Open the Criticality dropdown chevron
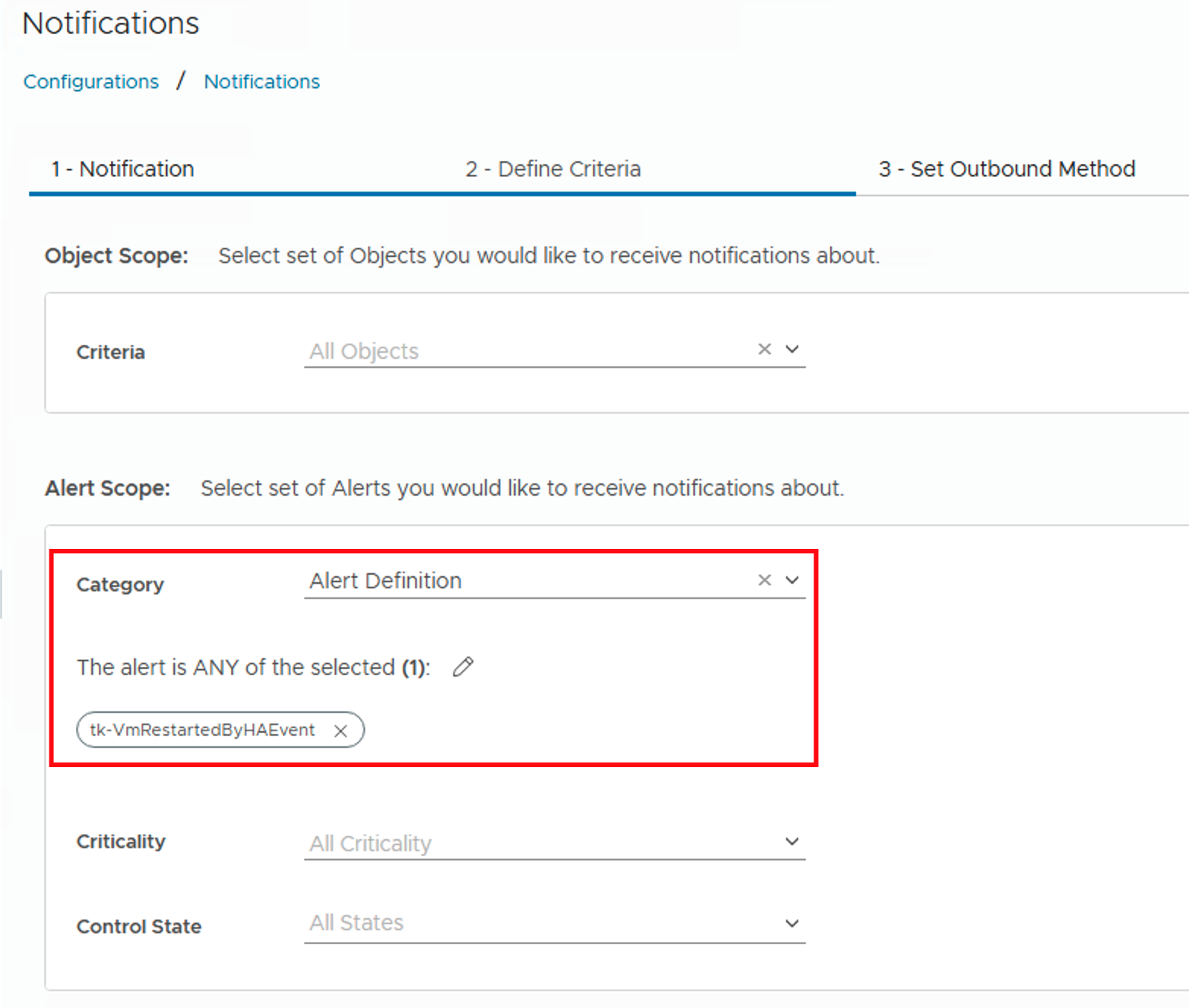The image size is (1189, 1008). pyautogui.click(x=792, y=842)
